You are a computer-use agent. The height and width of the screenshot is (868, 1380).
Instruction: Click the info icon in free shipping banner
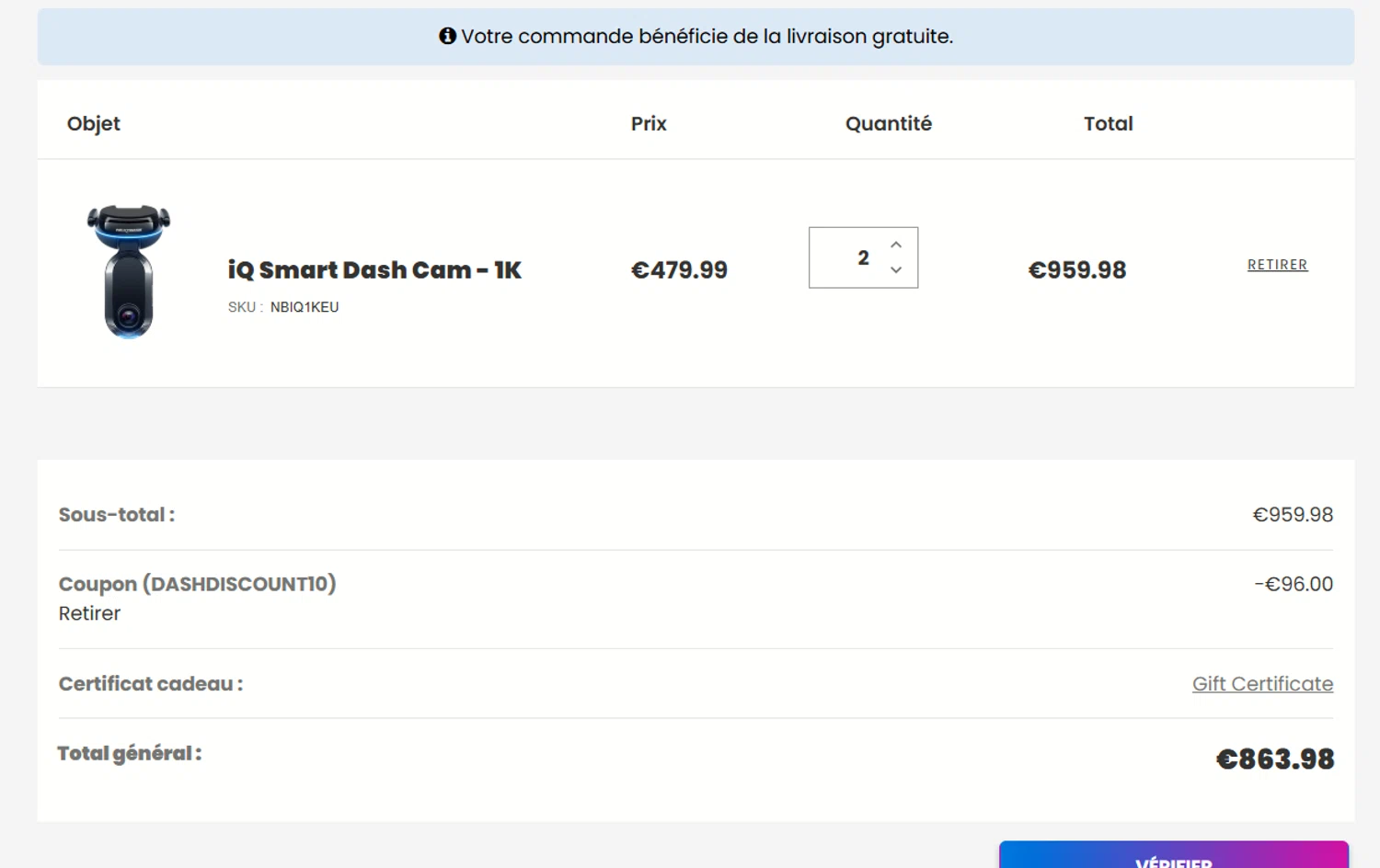click(447, 36)
